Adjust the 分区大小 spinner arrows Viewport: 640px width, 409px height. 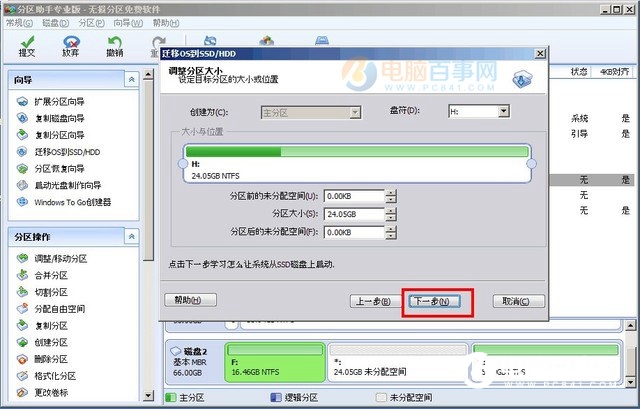pyautogui.click(x=391, y=214)
